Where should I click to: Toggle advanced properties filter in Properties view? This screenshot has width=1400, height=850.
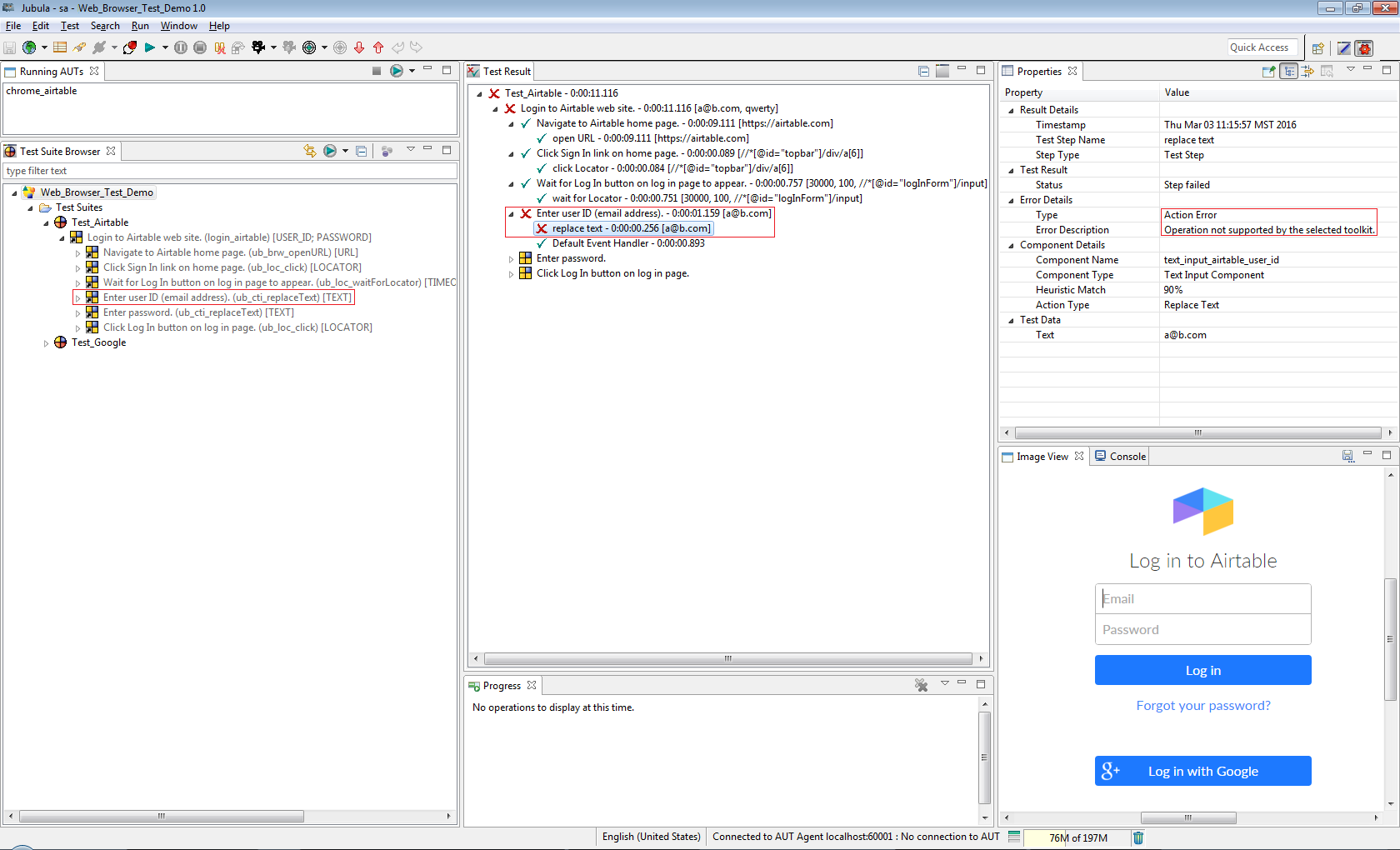[1308, 71]
